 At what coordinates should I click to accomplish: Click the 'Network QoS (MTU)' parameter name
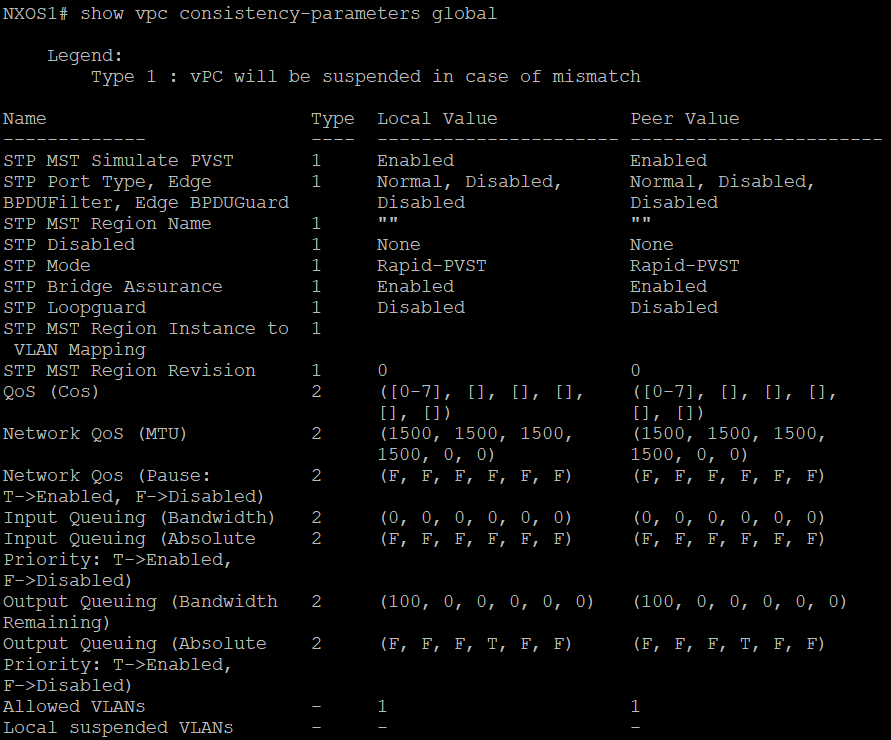96,434
